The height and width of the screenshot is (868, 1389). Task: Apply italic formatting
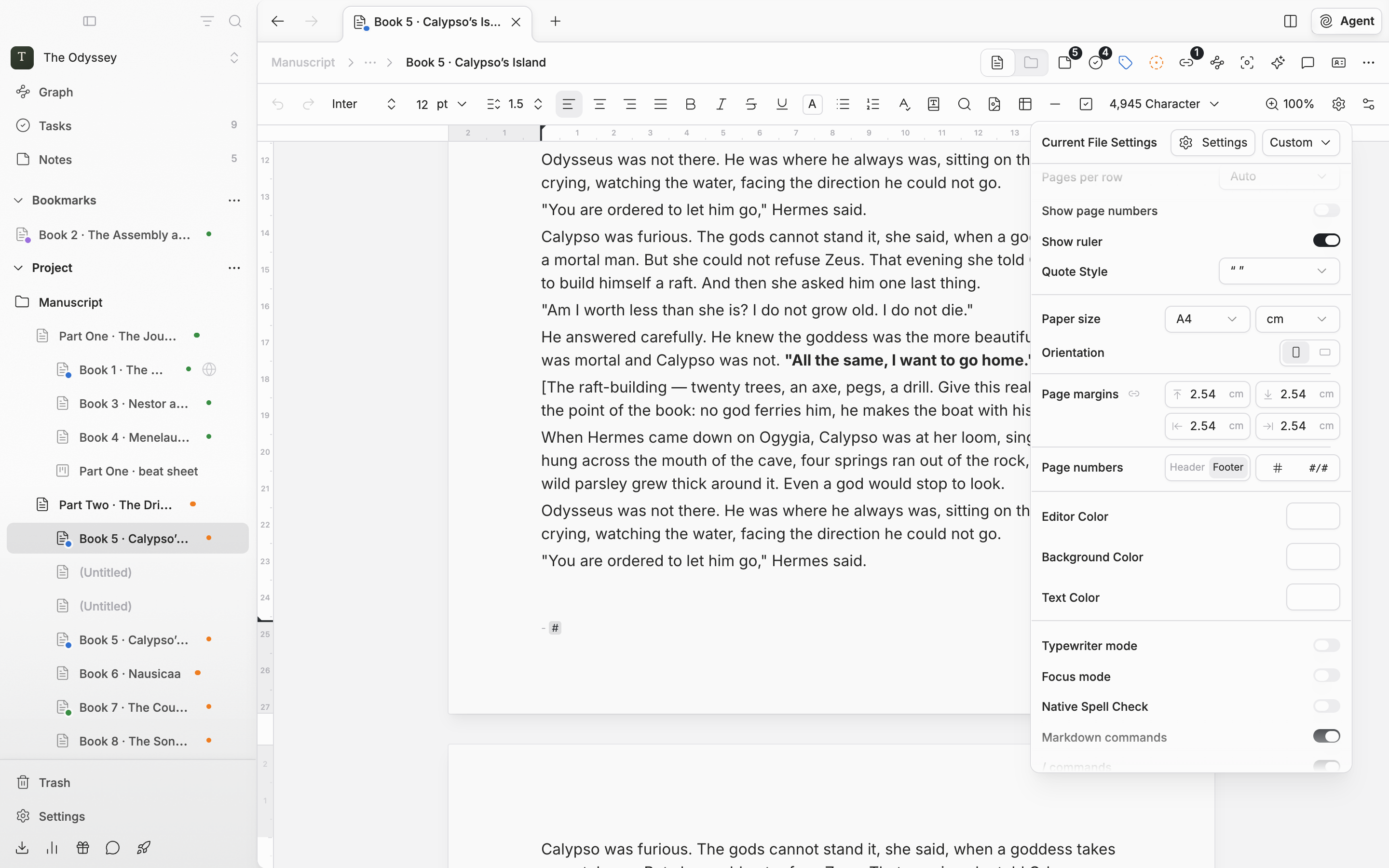click(x=721, y=104)
